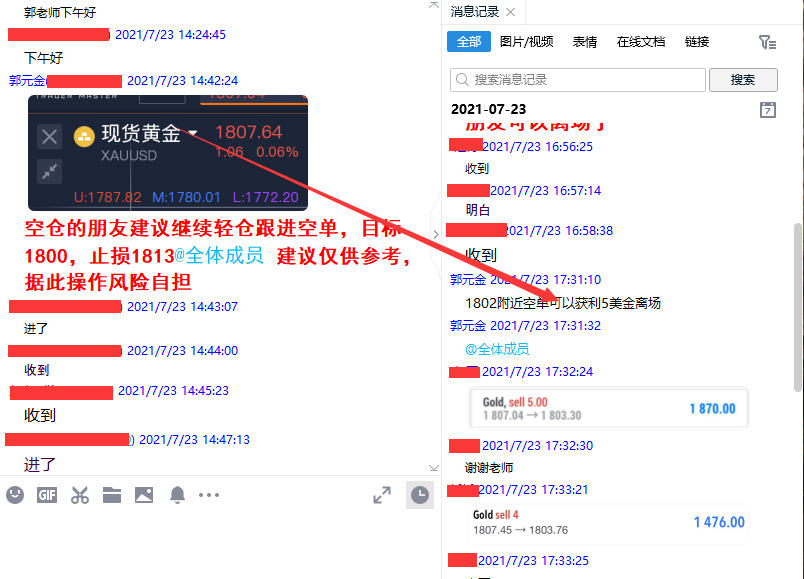Click the 2021-07-23 date header
Screen dimensions: 804x579
click(x=489, y=109)
